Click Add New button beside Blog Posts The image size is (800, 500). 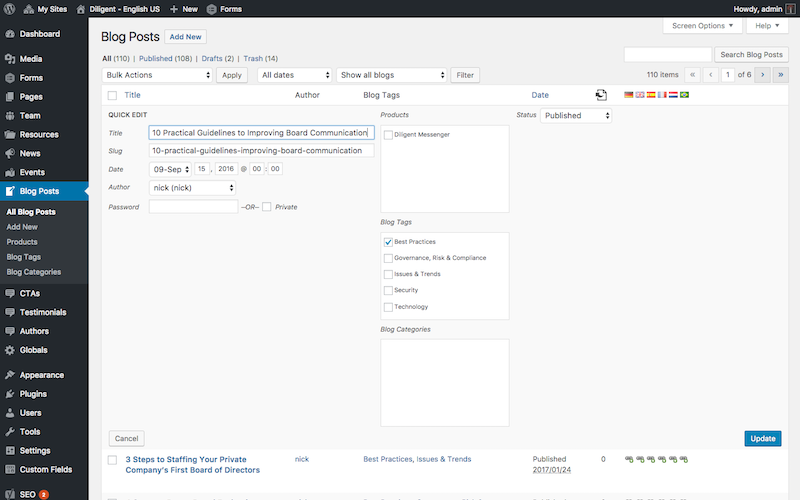click(185, 37)
